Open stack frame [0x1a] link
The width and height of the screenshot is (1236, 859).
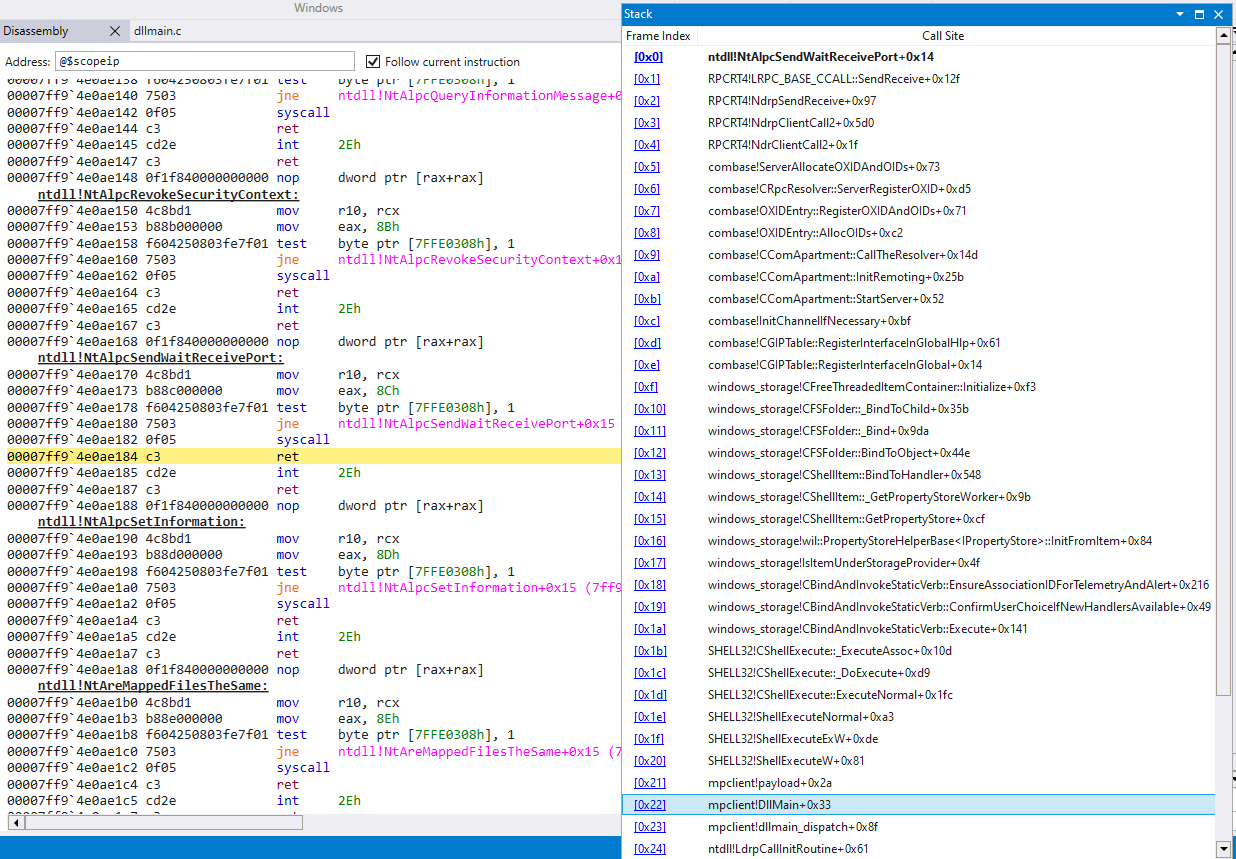[x=650, y=629]
